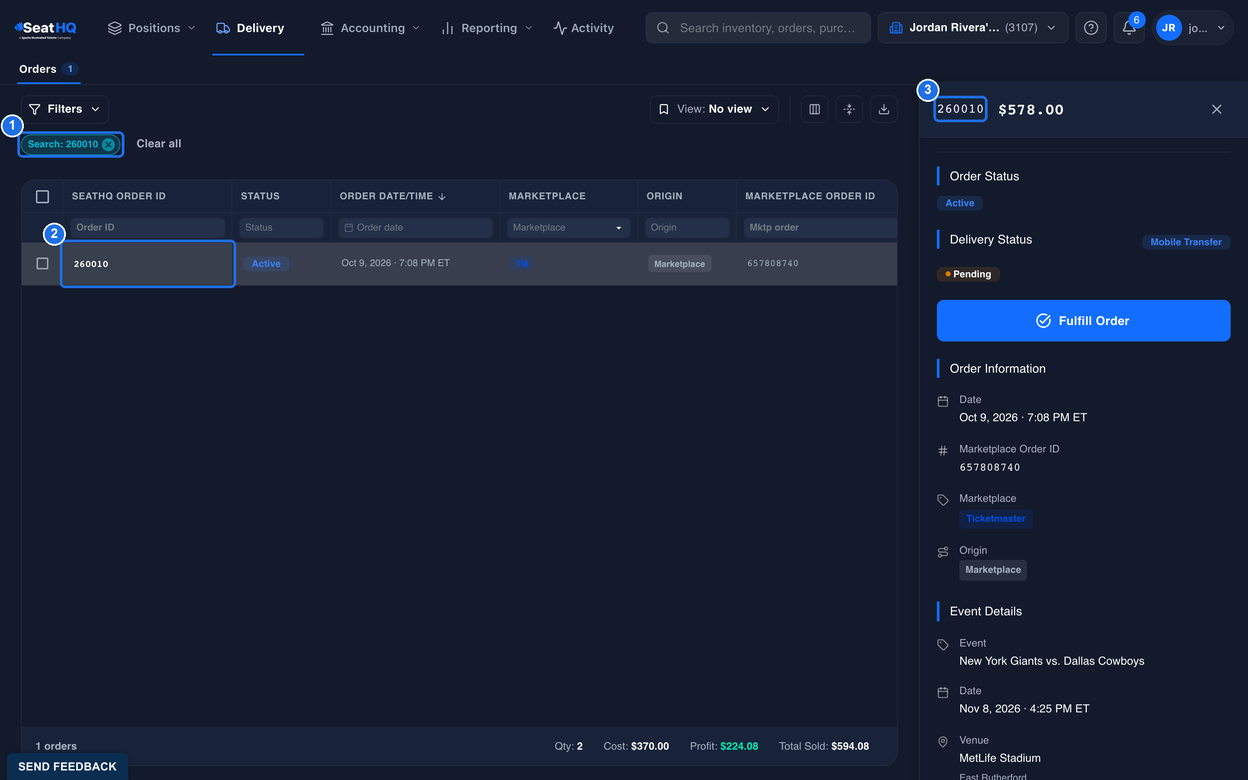The height and width of the screenshot is (780, 1248).
Task: Click the Marketplace Order ID column header
Action: point(810,196)
